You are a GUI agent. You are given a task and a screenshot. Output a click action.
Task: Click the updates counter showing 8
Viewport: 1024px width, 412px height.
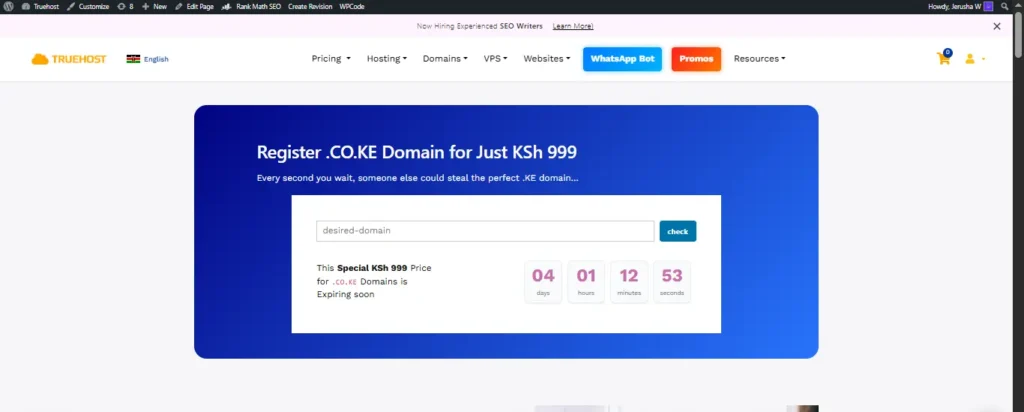[125, 7]
